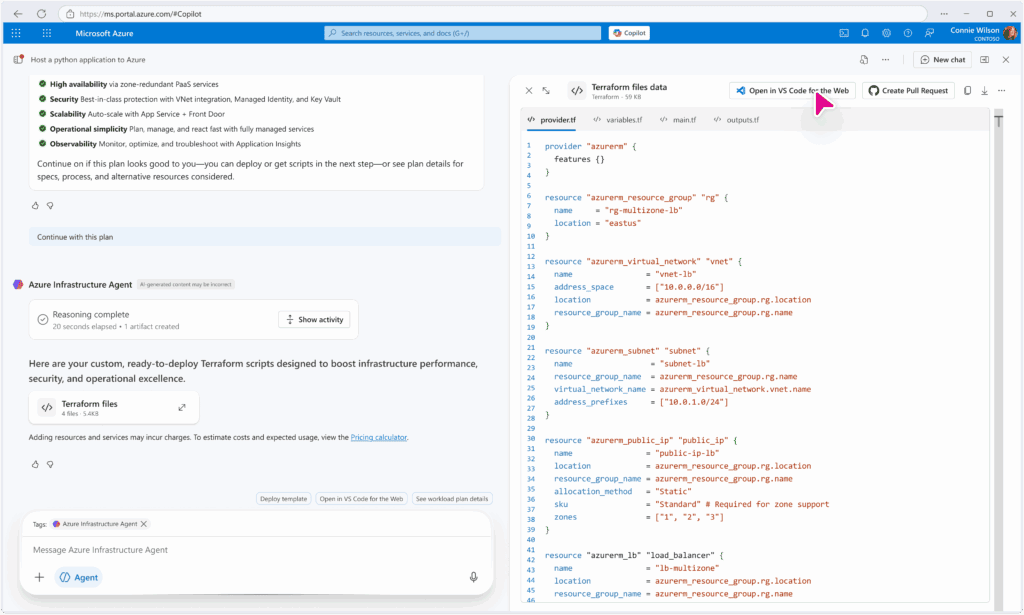Screen dimensions: 1024x615
Task: Click code line location = "eastus"
Action: click(x=598, y=223)
